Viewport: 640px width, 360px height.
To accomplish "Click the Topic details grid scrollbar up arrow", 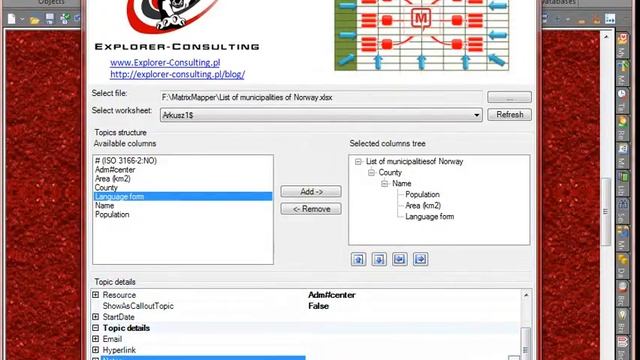I will point(526,295).
